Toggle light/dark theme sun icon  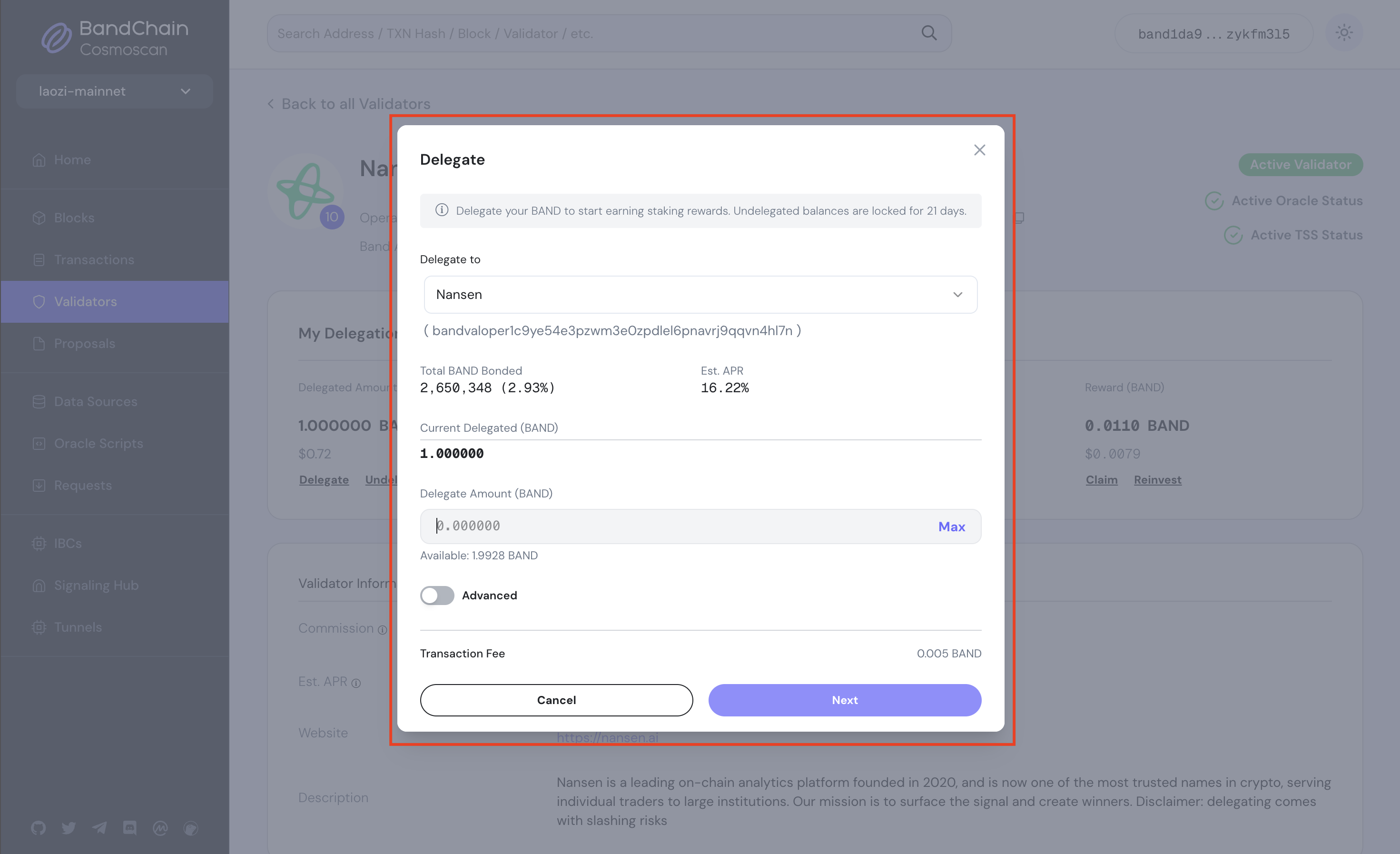click(1344, 33)
